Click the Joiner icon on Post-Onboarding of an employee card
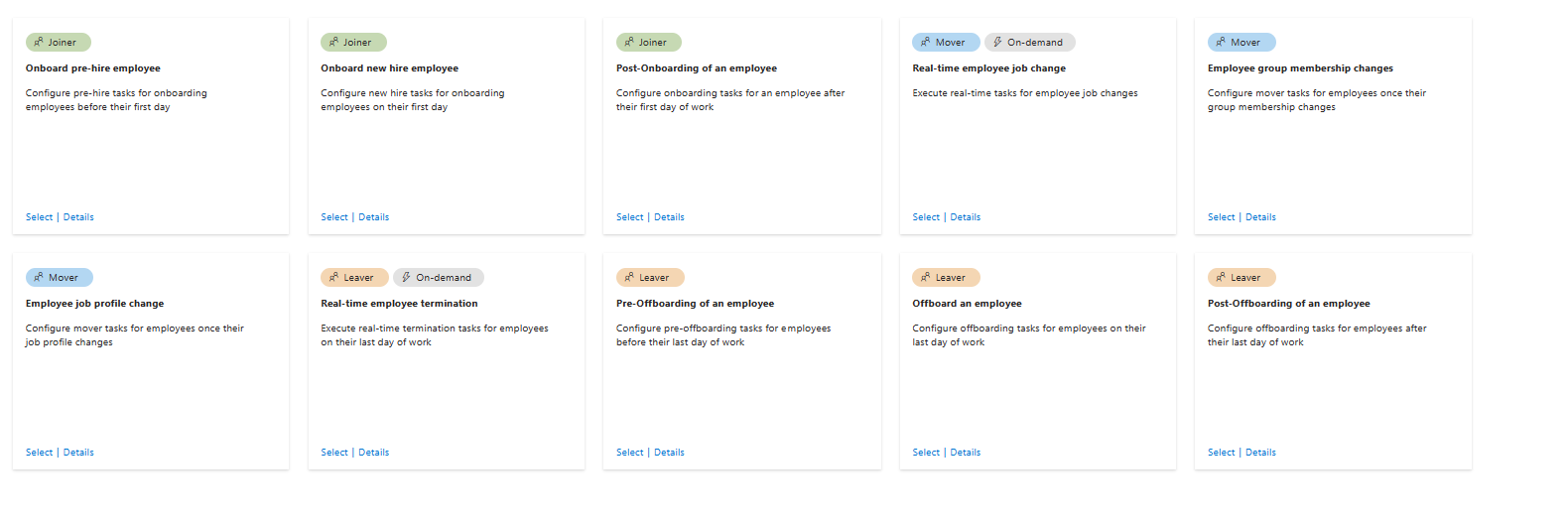 (x=629, y=43)
